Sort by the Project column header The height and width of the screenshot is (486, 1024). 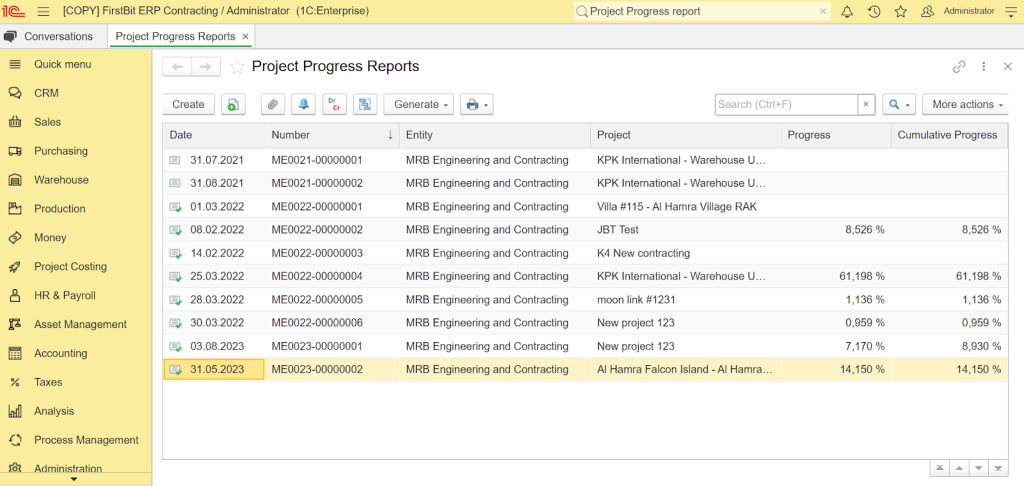click(x=686, y=135)
